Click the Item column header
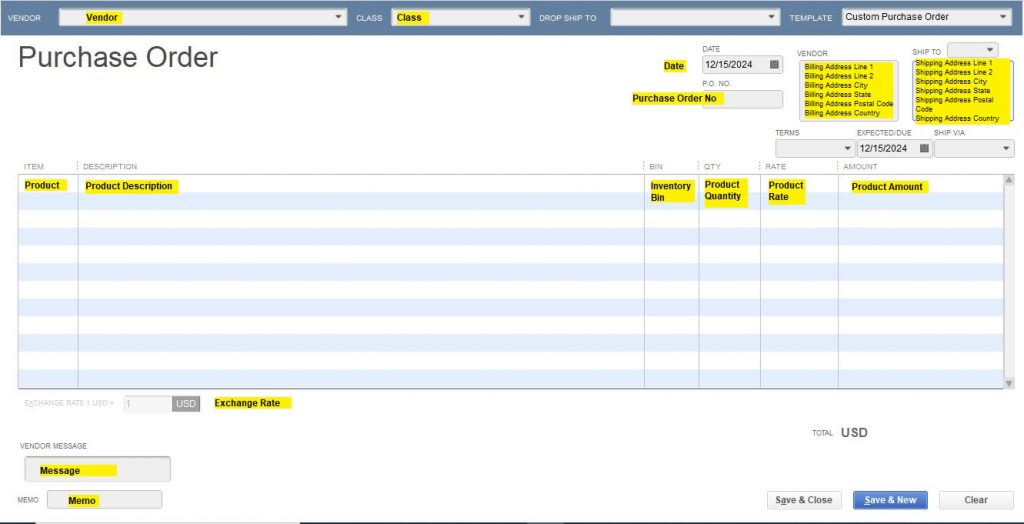The image size is (1024, 524). point(34,167)
